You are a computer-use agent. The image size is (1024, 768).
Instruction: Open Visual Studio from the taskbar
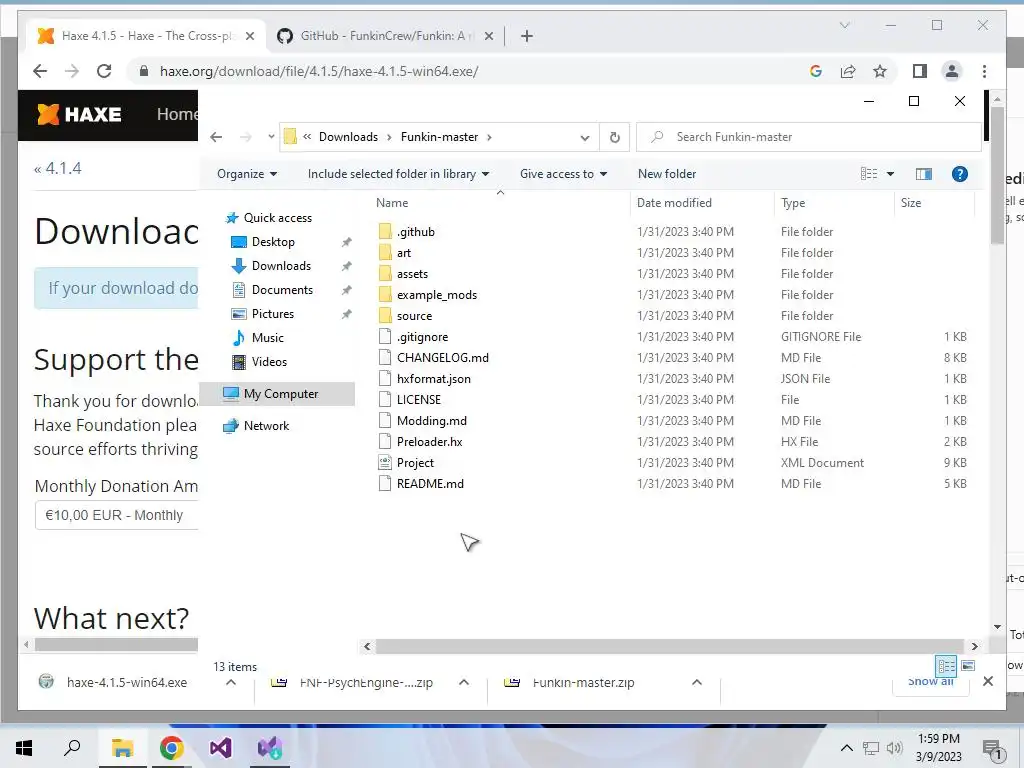coord(220,748)
